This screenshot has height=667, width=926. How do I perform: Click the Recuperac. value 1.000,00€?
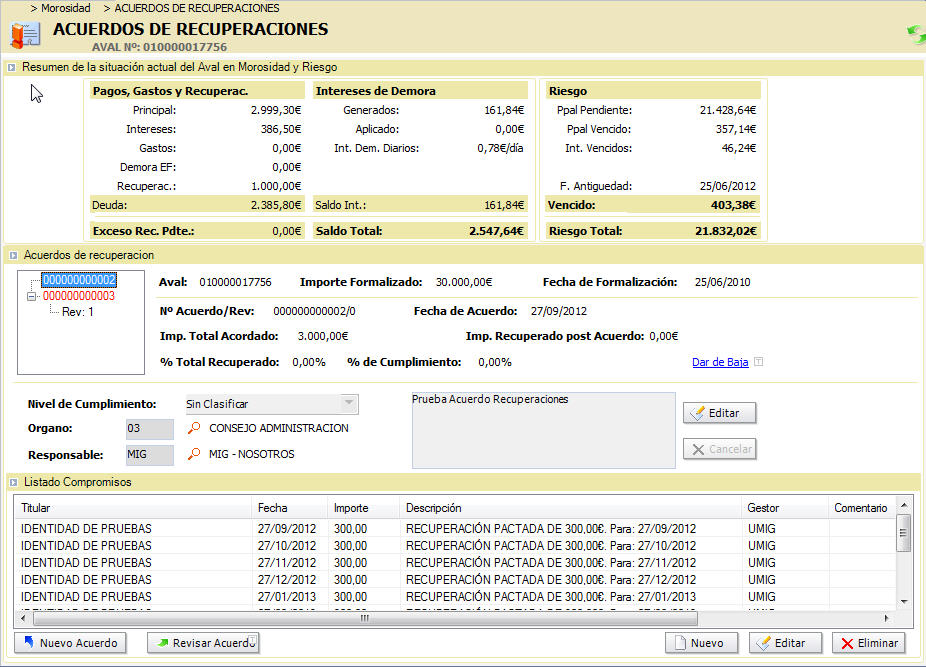tap(276, 186)
